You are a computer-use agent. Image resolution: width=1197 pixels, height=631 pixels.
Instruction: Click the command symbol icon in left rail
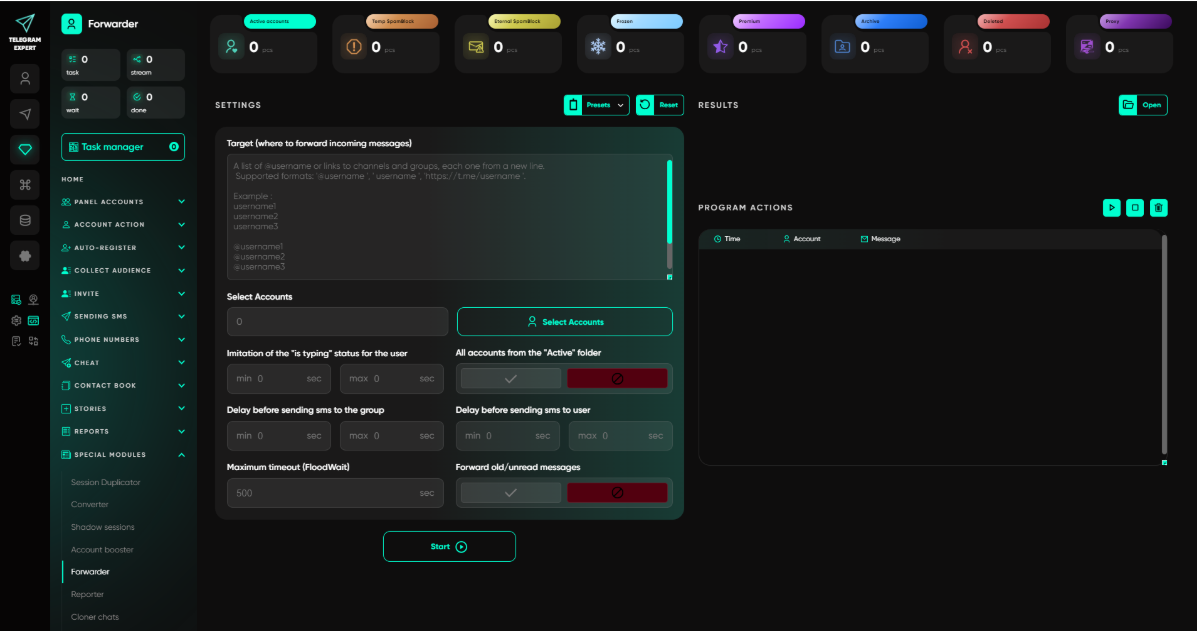25,185
